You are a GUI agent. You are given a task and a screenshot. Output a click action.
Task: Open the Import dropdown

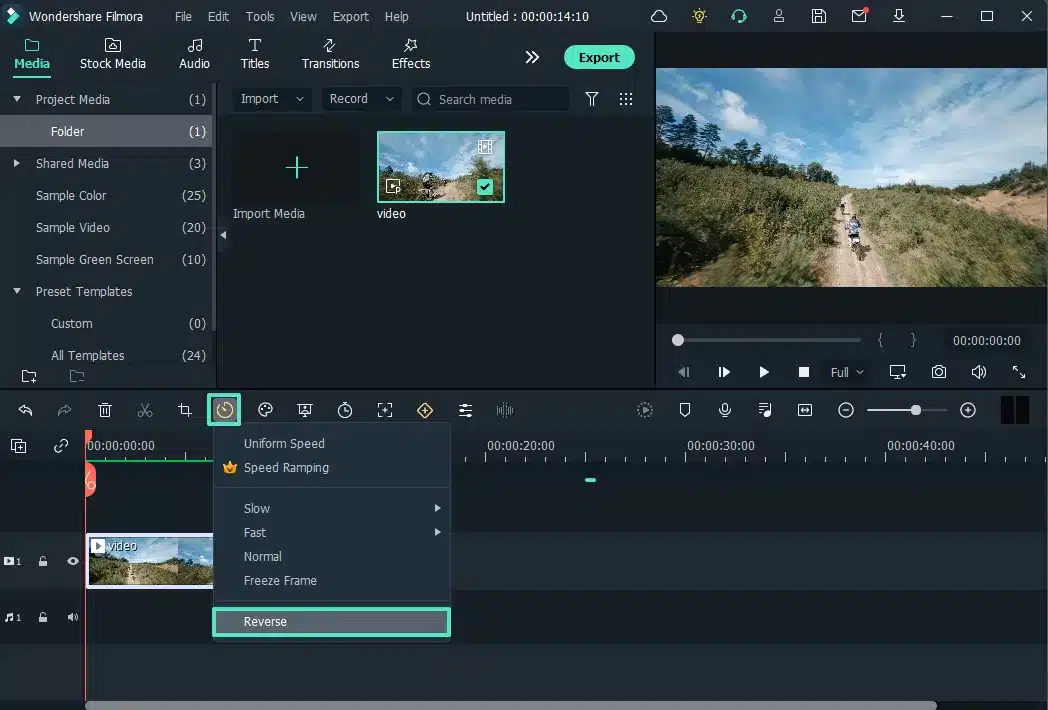click(x=272, y=99)
